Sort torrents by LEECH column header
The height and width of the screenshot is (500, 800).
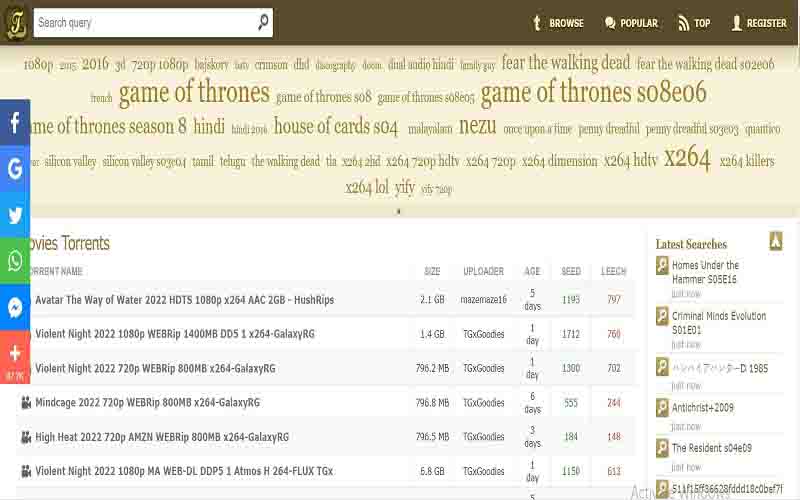pos(613,271)
